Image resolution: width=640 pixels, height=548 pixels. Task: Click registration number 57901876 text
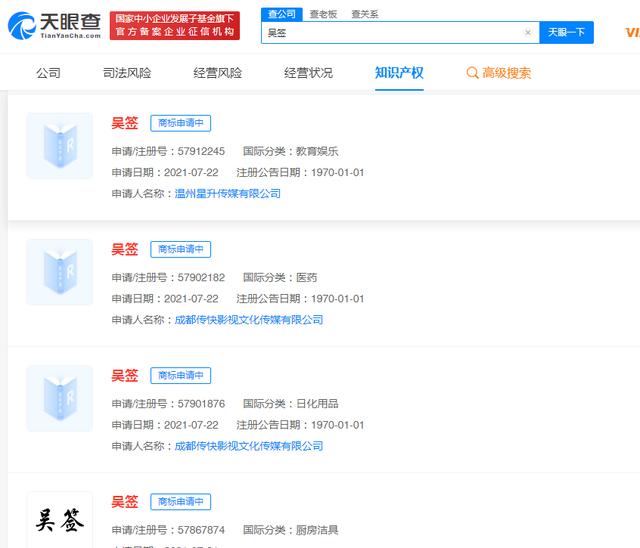pos(201,404)
